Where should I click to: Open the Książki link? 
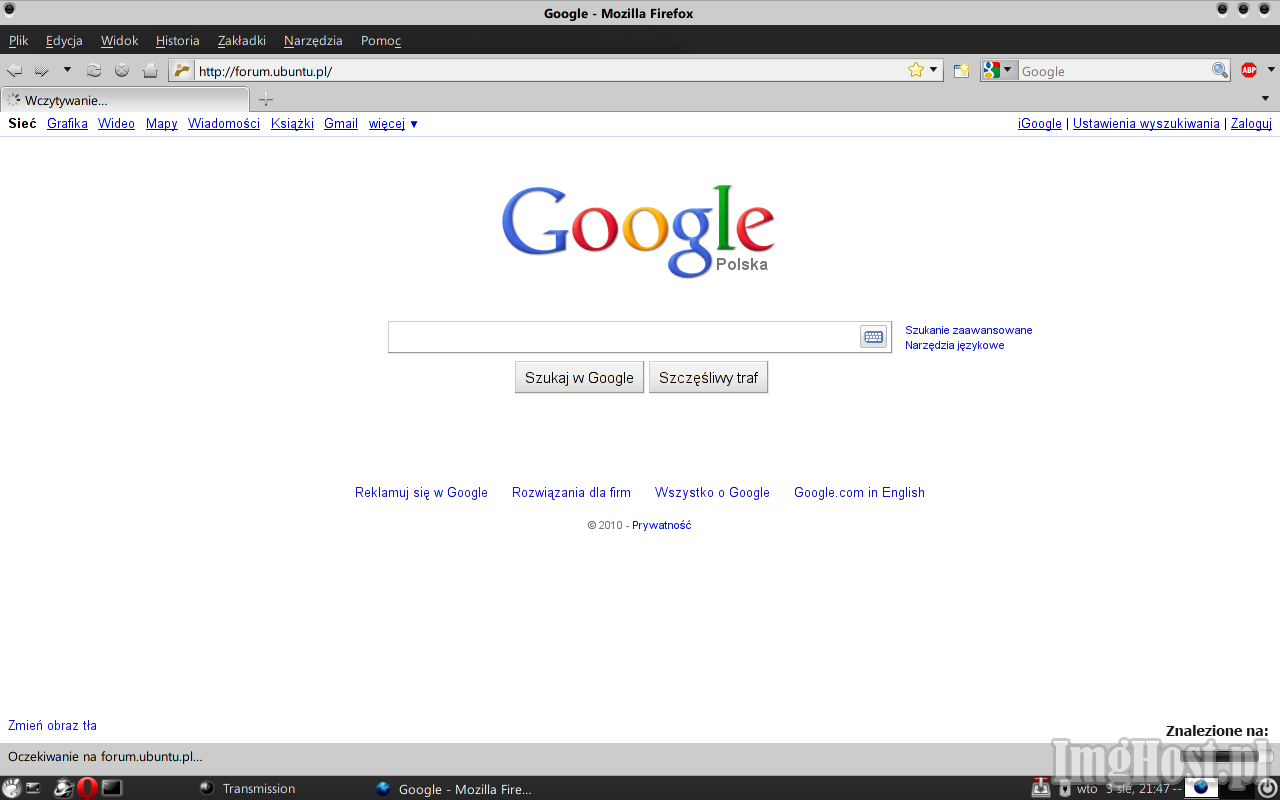[292, 124]
